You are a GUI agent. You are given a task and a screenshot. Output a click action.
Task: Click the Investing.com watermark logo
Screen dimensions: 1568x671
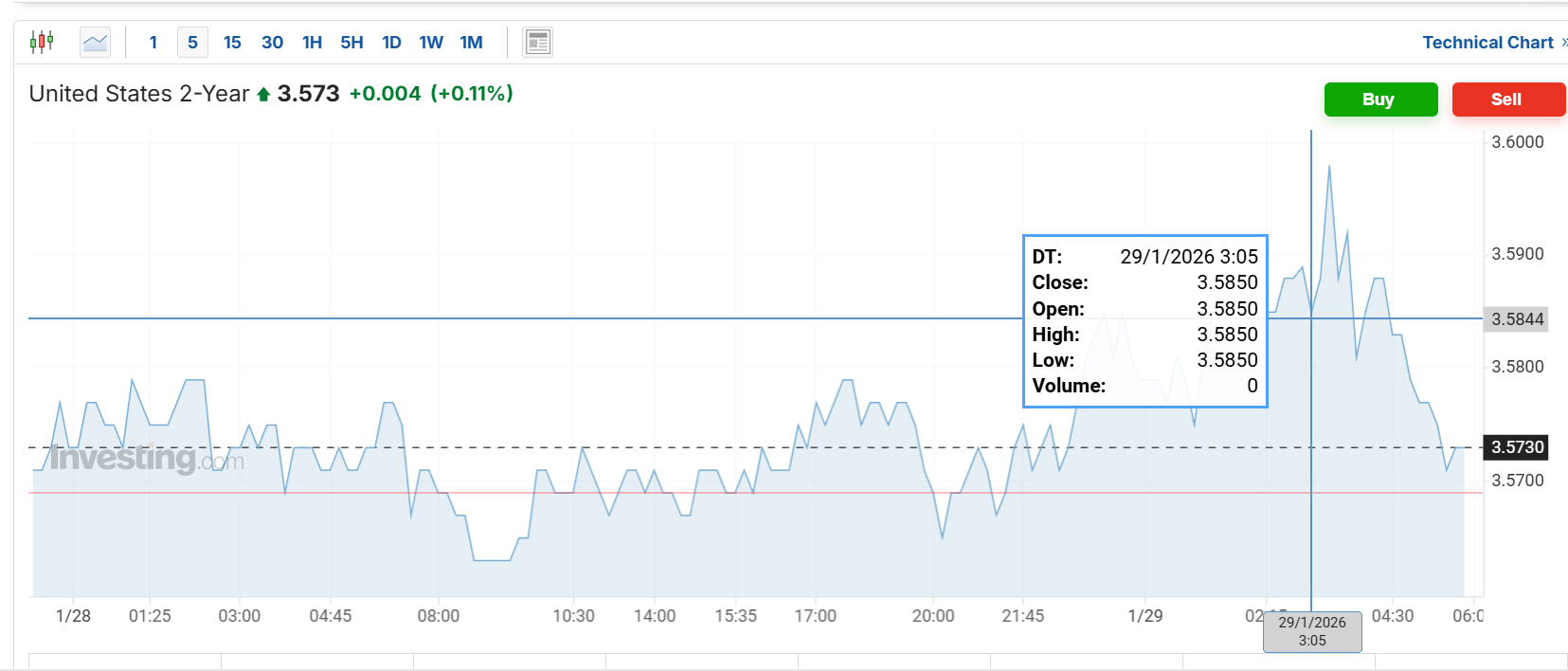coord(146,459)
